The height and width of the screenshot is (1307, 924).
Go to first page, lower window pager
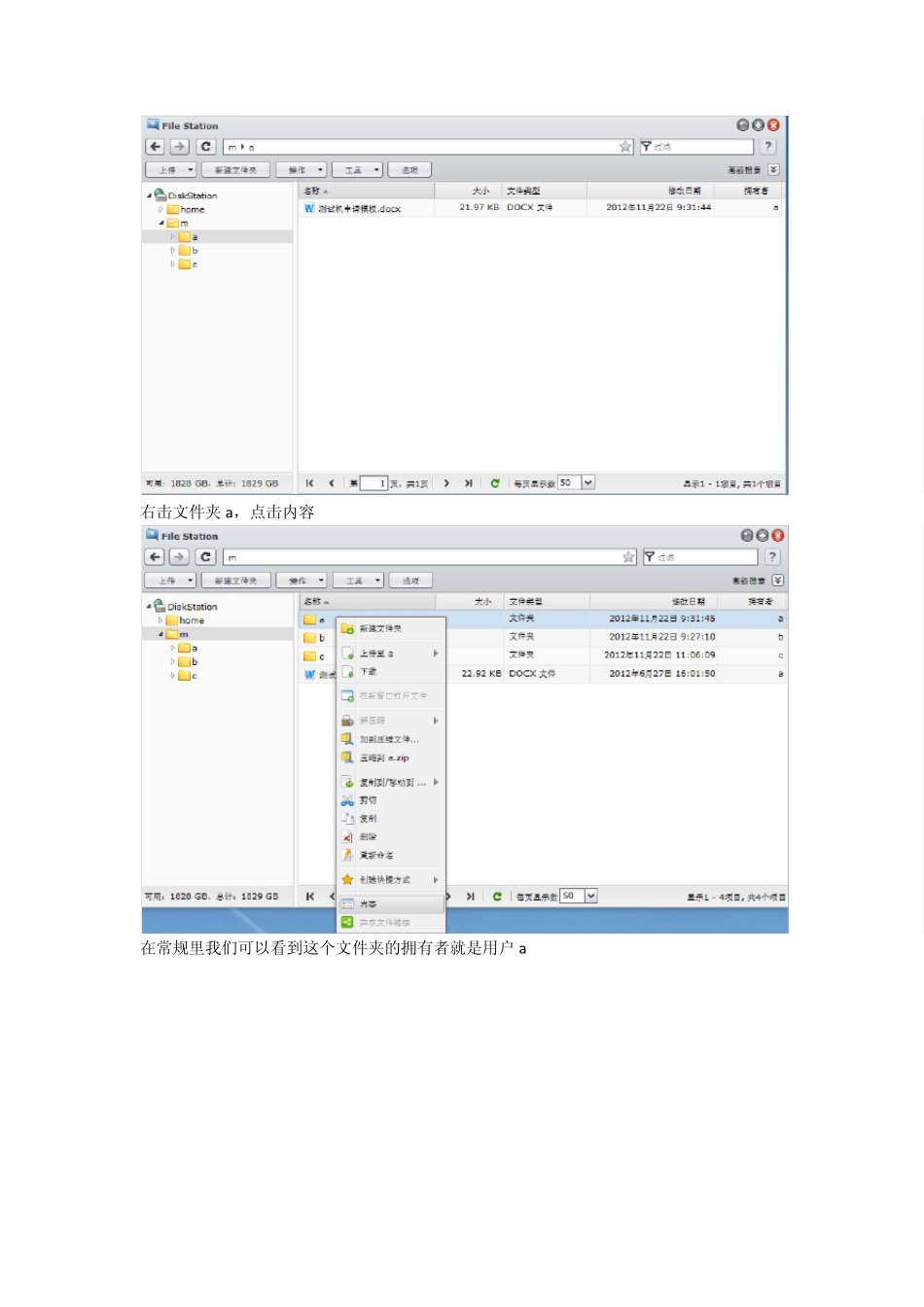310,897
